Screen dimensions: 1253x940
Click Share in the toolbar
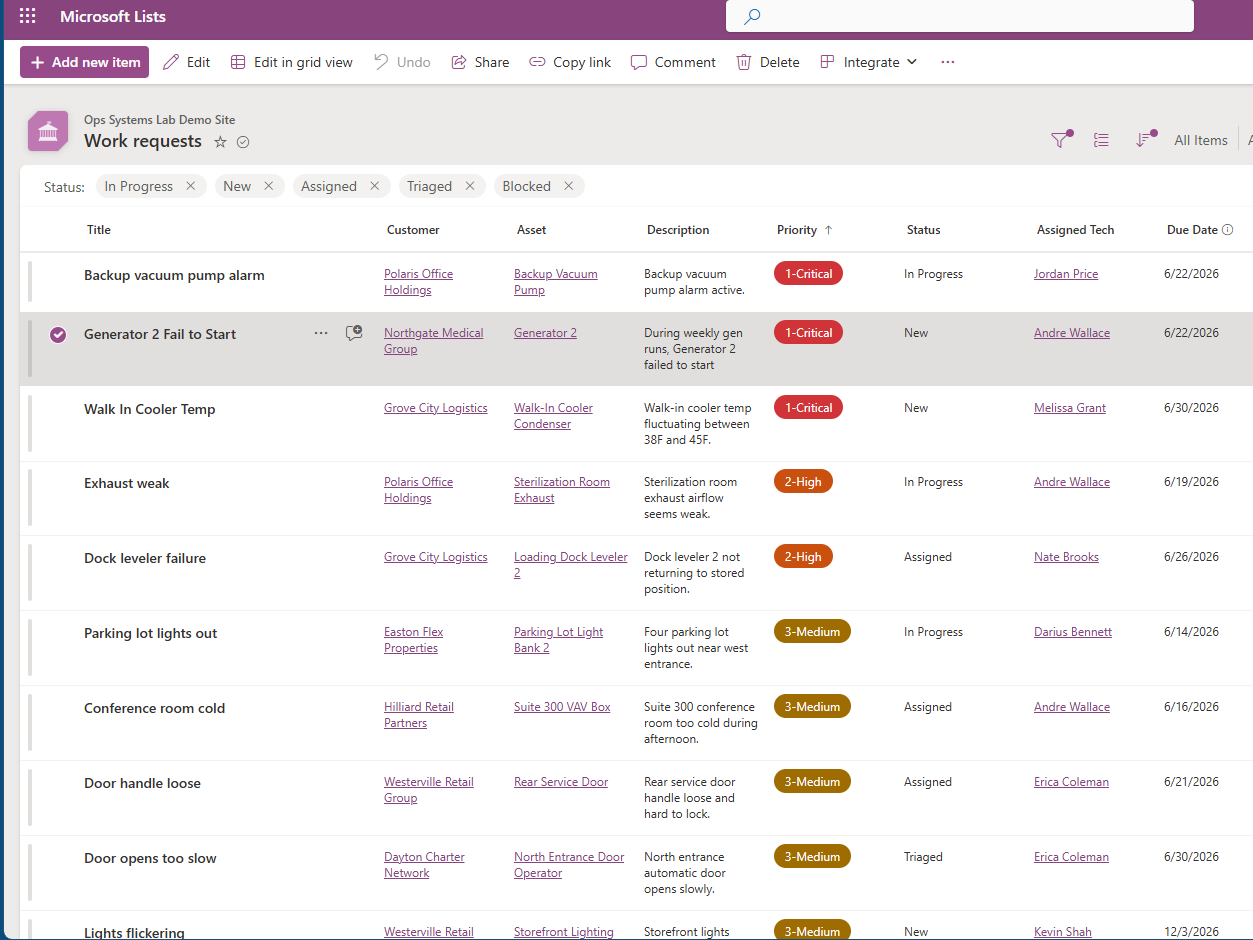[480, 62]
